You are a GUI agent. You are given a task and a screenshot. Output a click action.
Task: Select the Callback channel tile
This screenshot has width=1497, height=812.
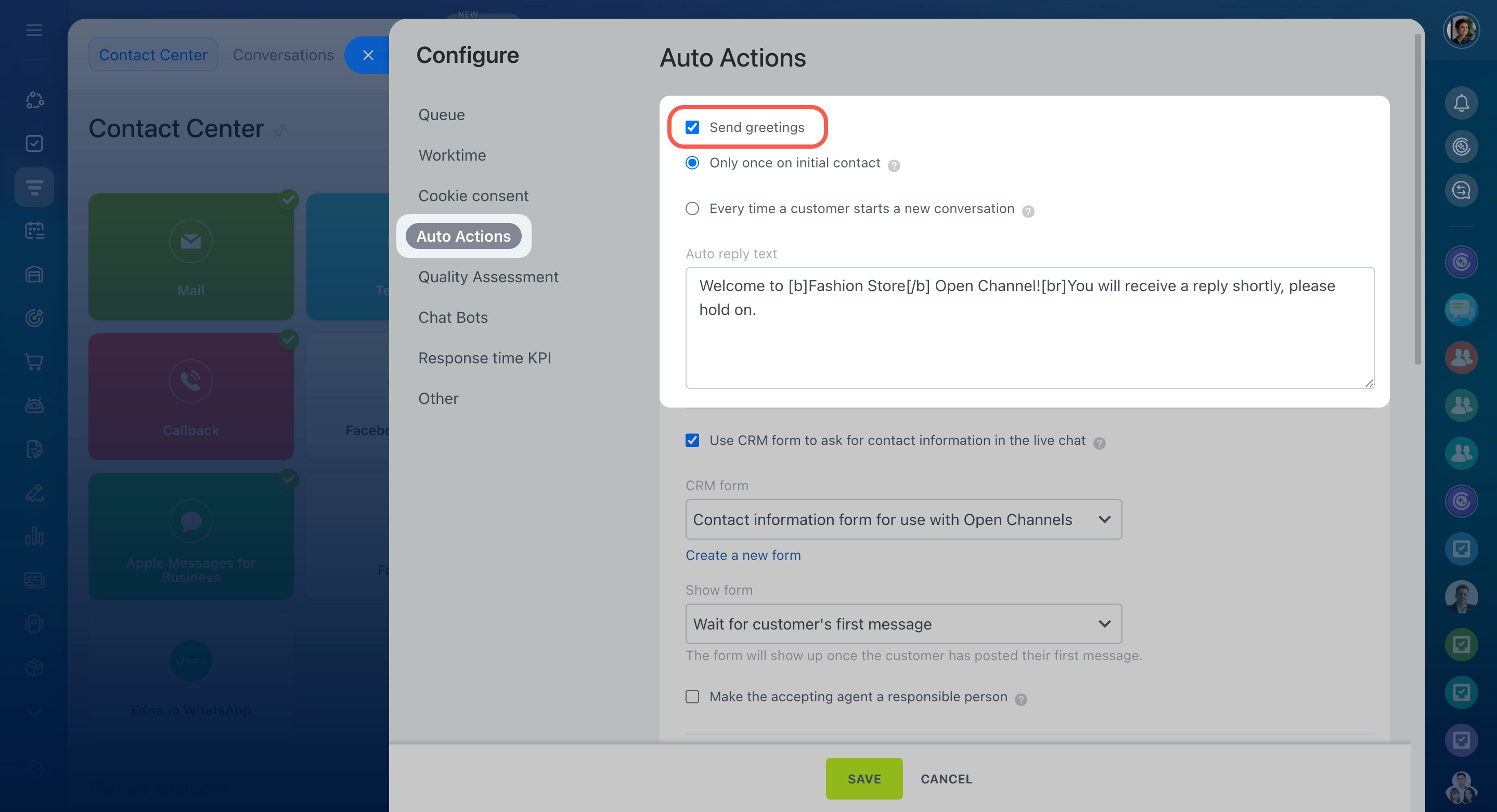pos(191,396)
